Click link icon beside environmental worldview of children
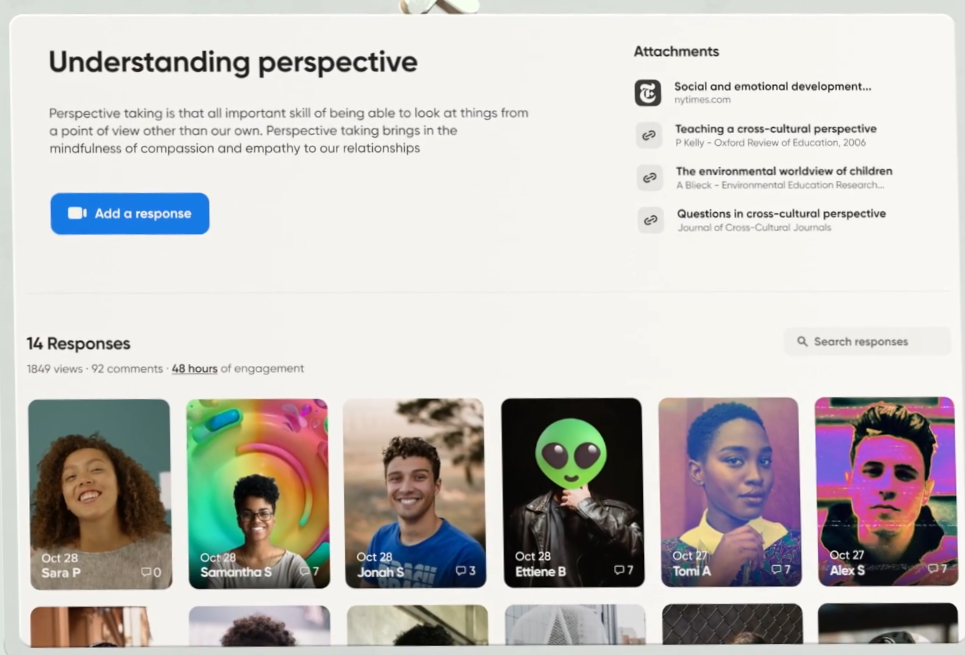965x655 pixels. (649, 177)
